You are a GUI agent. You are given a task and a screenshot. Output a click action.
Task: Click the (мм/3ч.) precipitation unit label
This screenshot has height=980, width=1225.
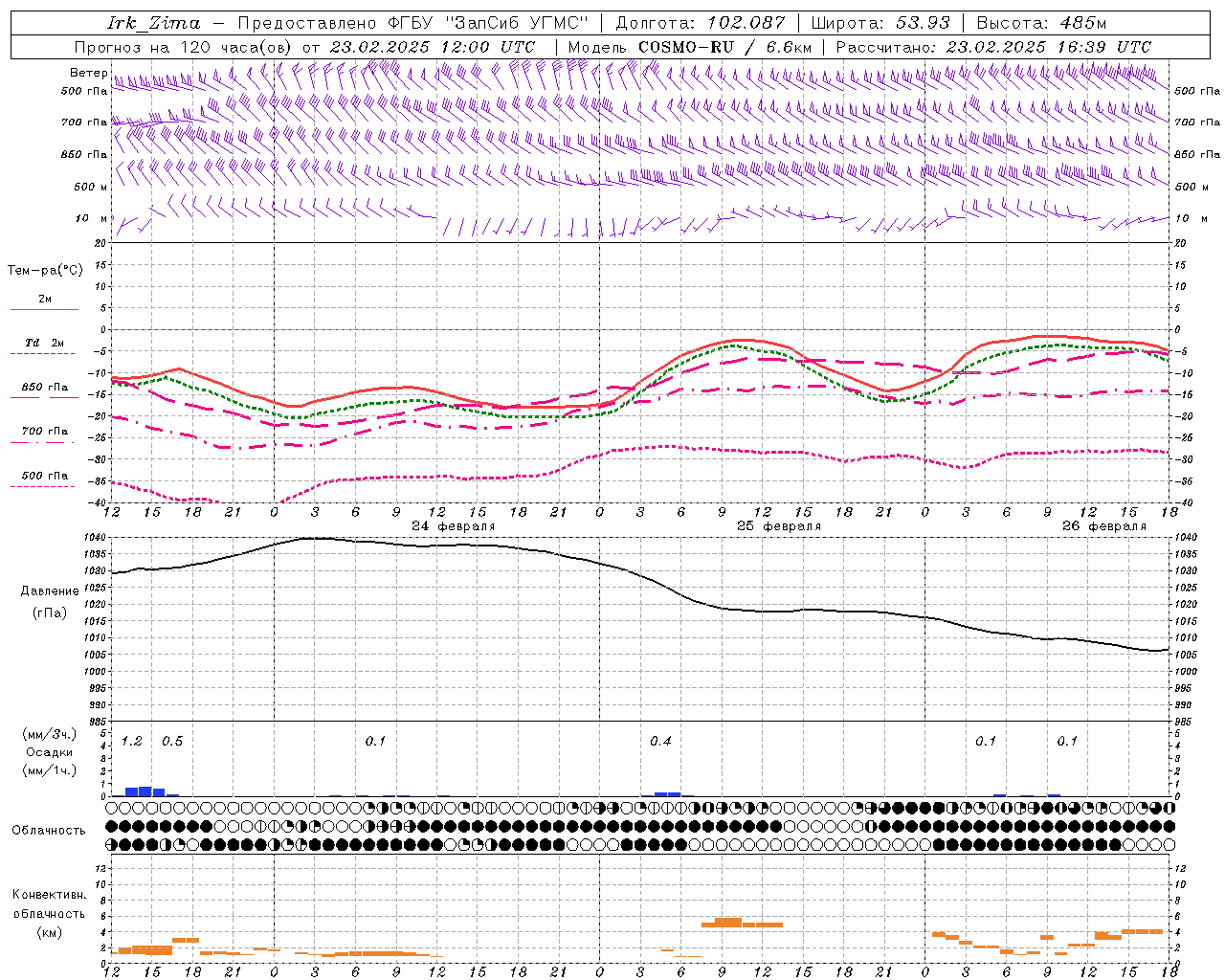pos(50,734)
